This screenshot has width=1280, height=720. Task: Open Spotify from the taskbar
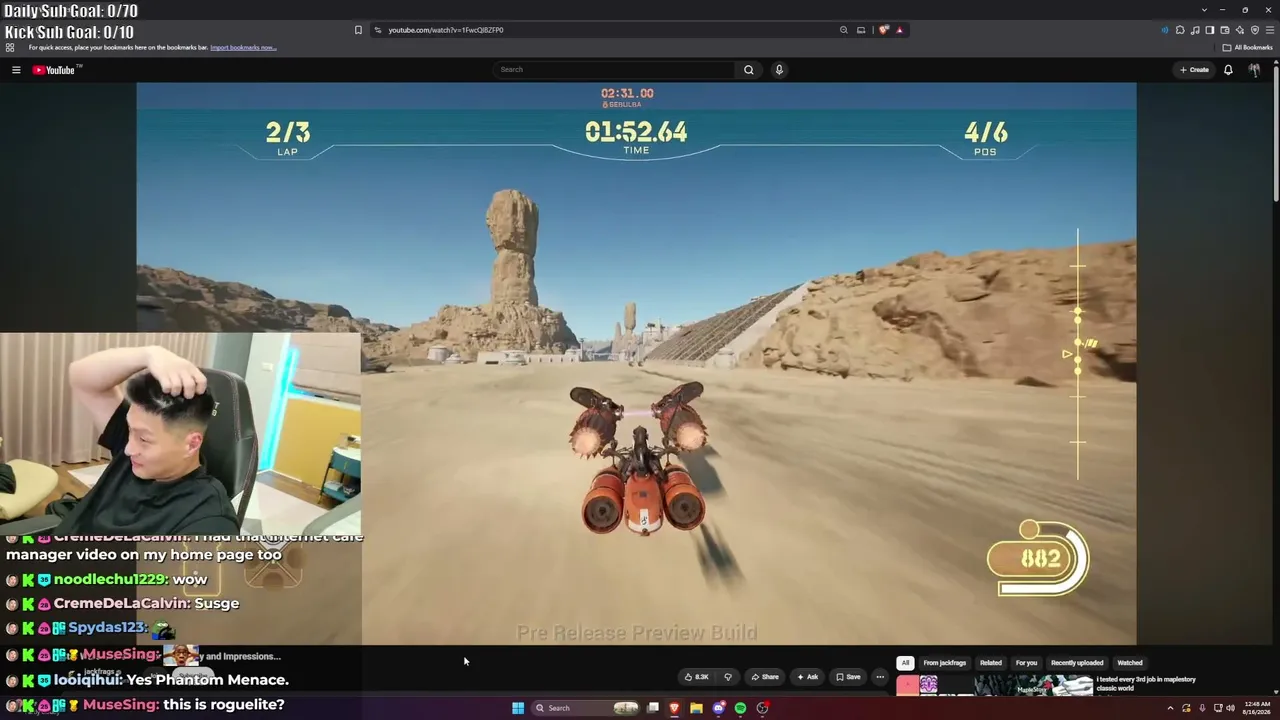click(x=740, y=708)
